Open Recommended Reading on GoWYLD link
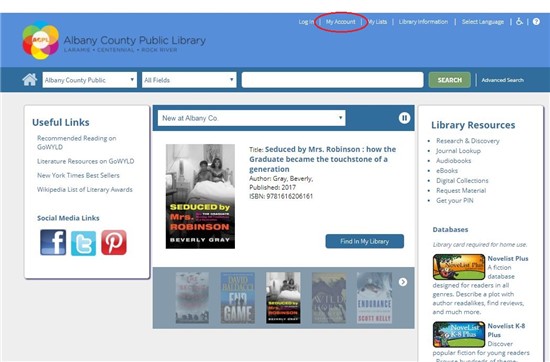 [x=76, y=142]
